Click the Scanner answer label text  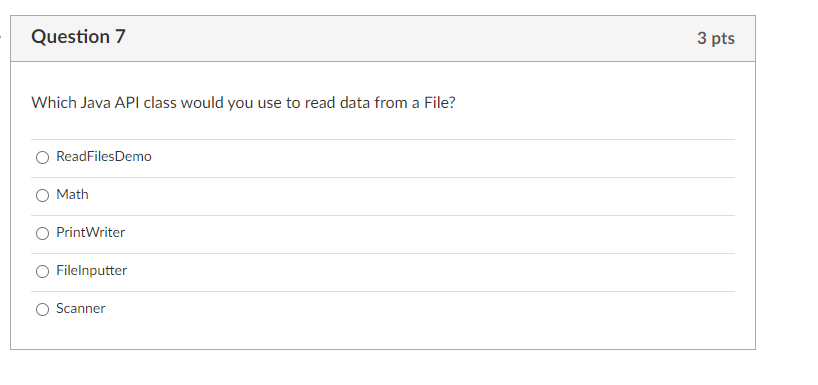81,309
